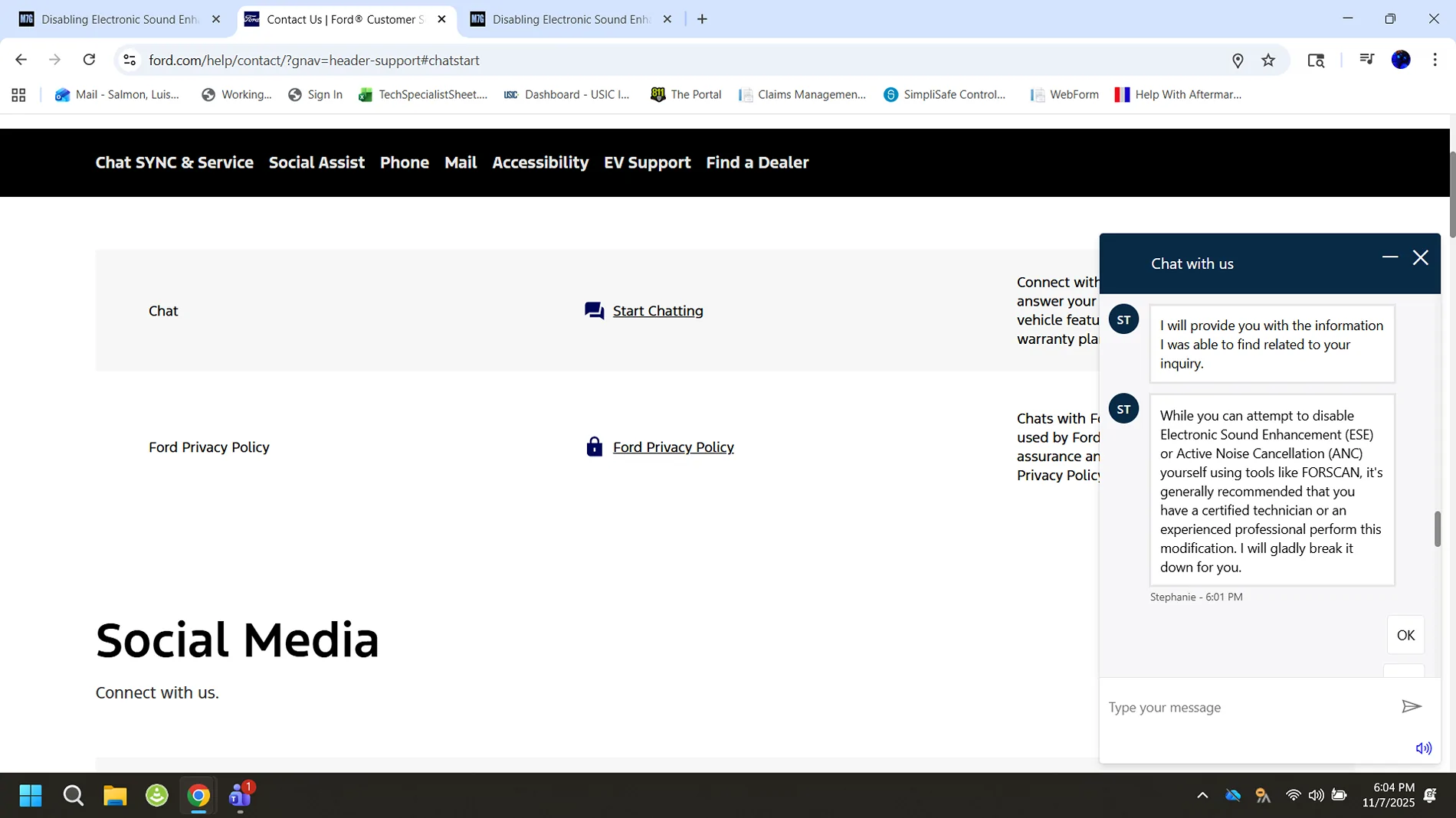Open site information icon in address bar
This screenshot has width=1456, height=818.
130,60
